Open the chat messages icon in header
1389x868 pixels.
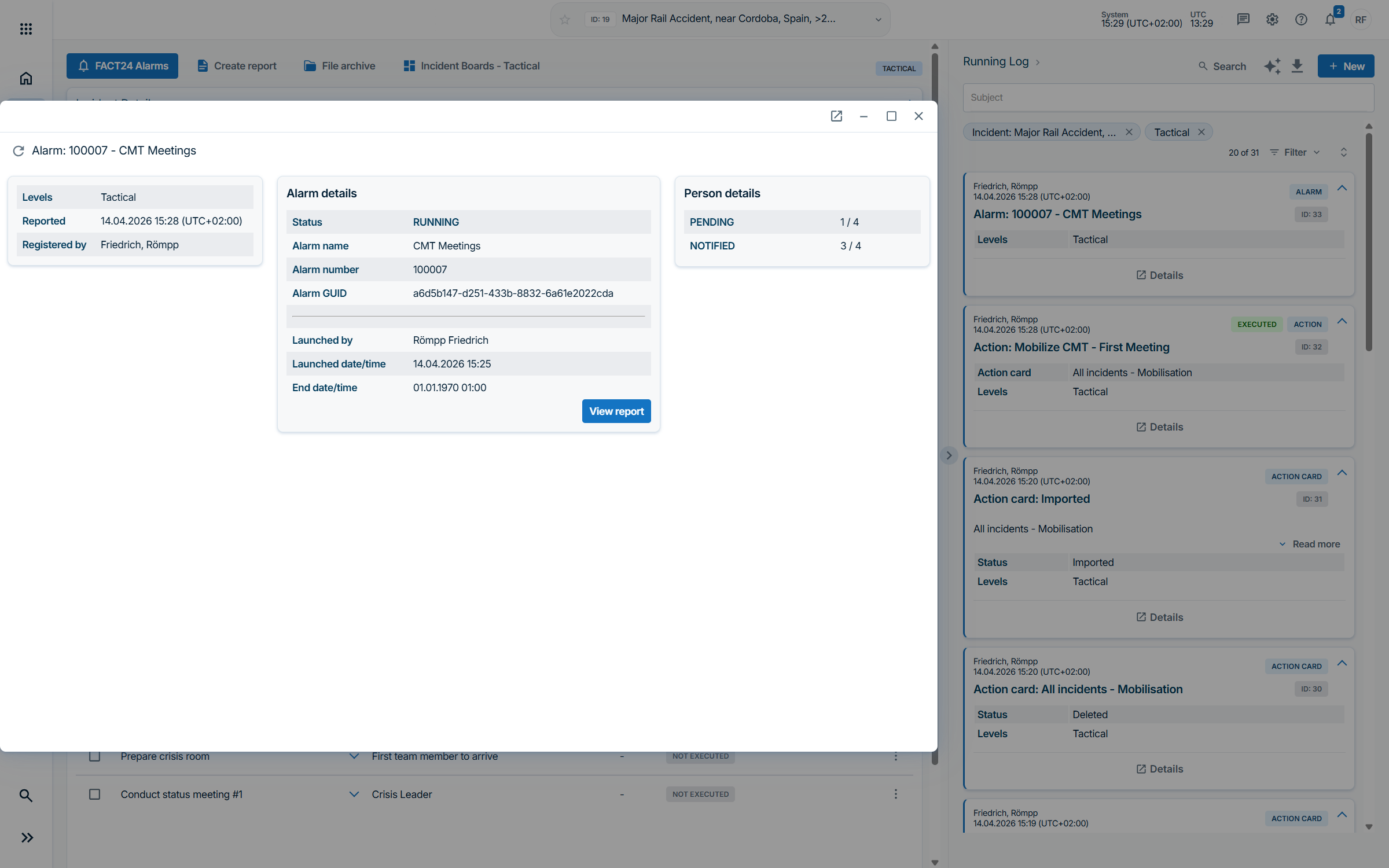[1243, 20]
